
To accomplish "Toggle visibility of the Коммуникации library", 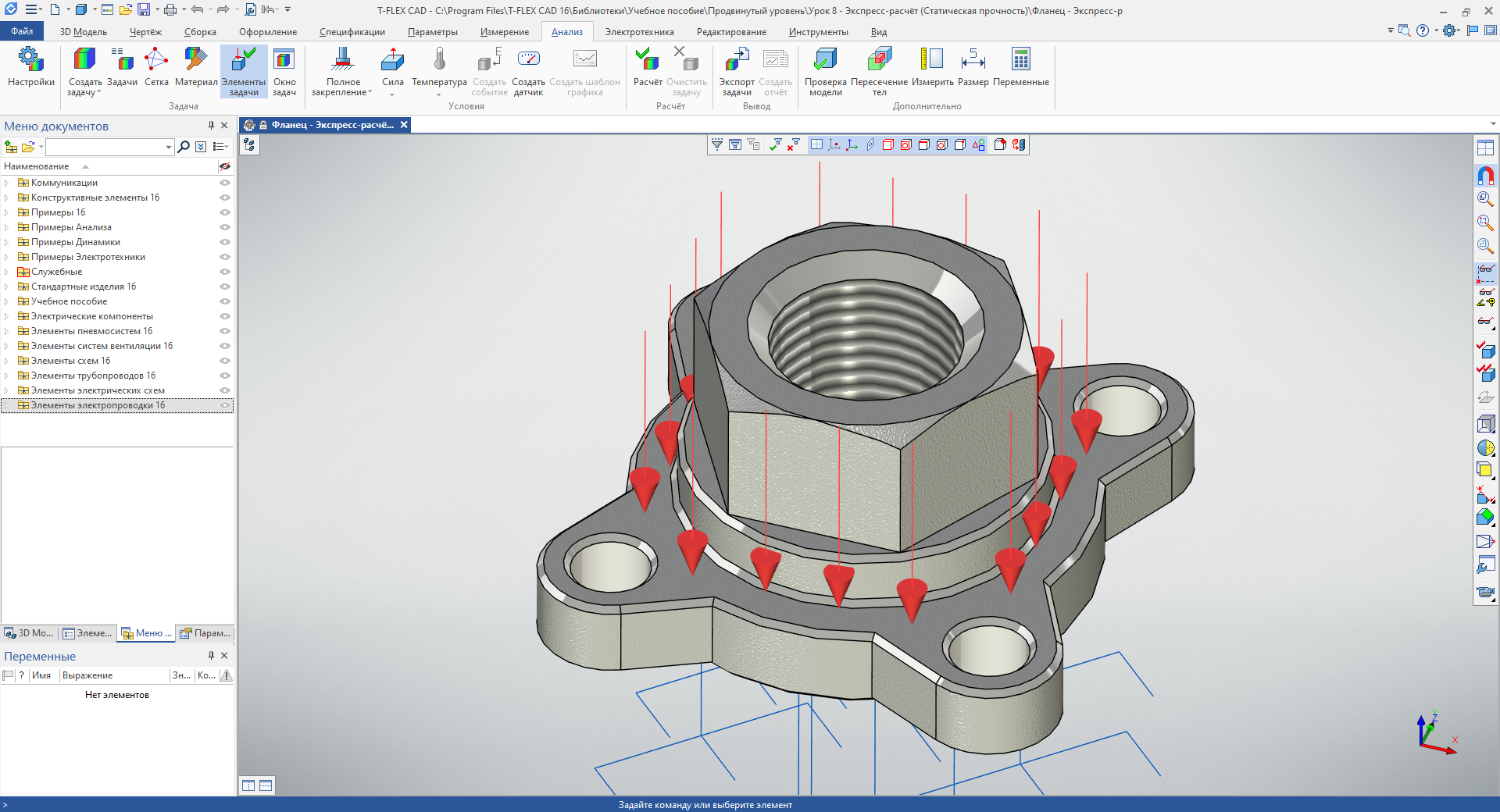I will coord(225,183).
